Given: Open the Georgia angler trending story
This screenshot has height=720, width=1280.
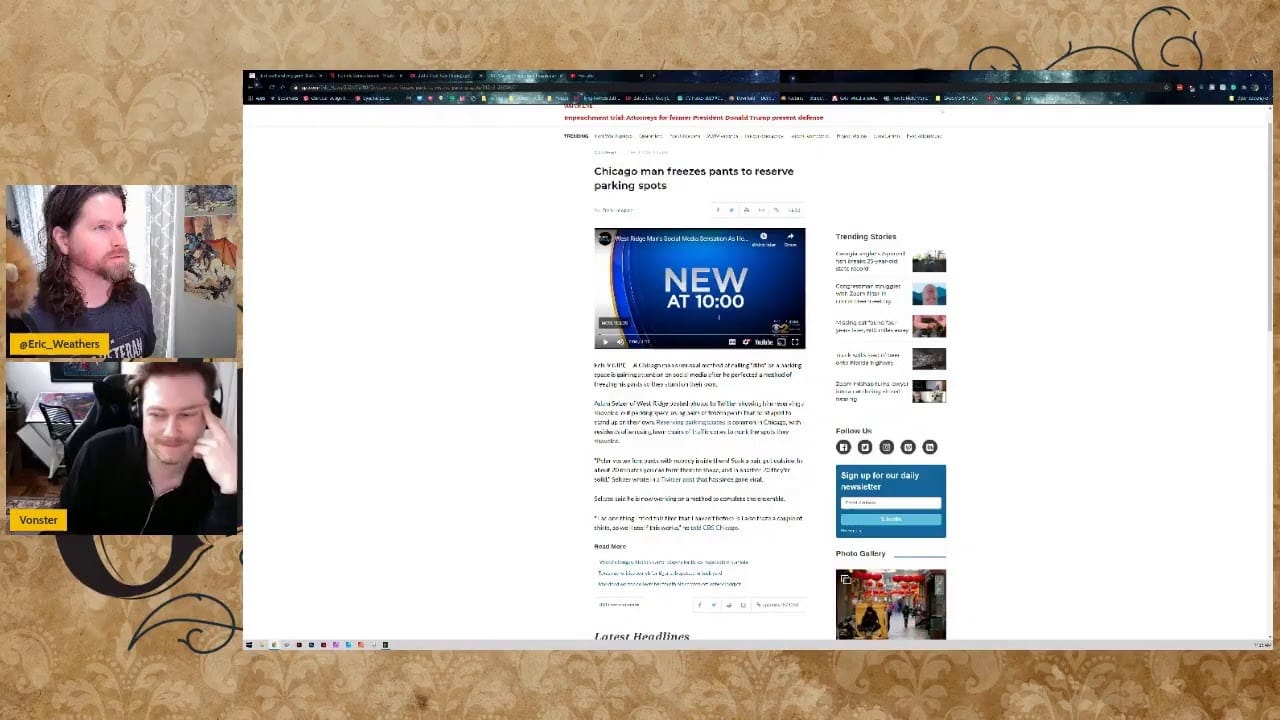Looking at the screenshot, I should pos(870,261).
